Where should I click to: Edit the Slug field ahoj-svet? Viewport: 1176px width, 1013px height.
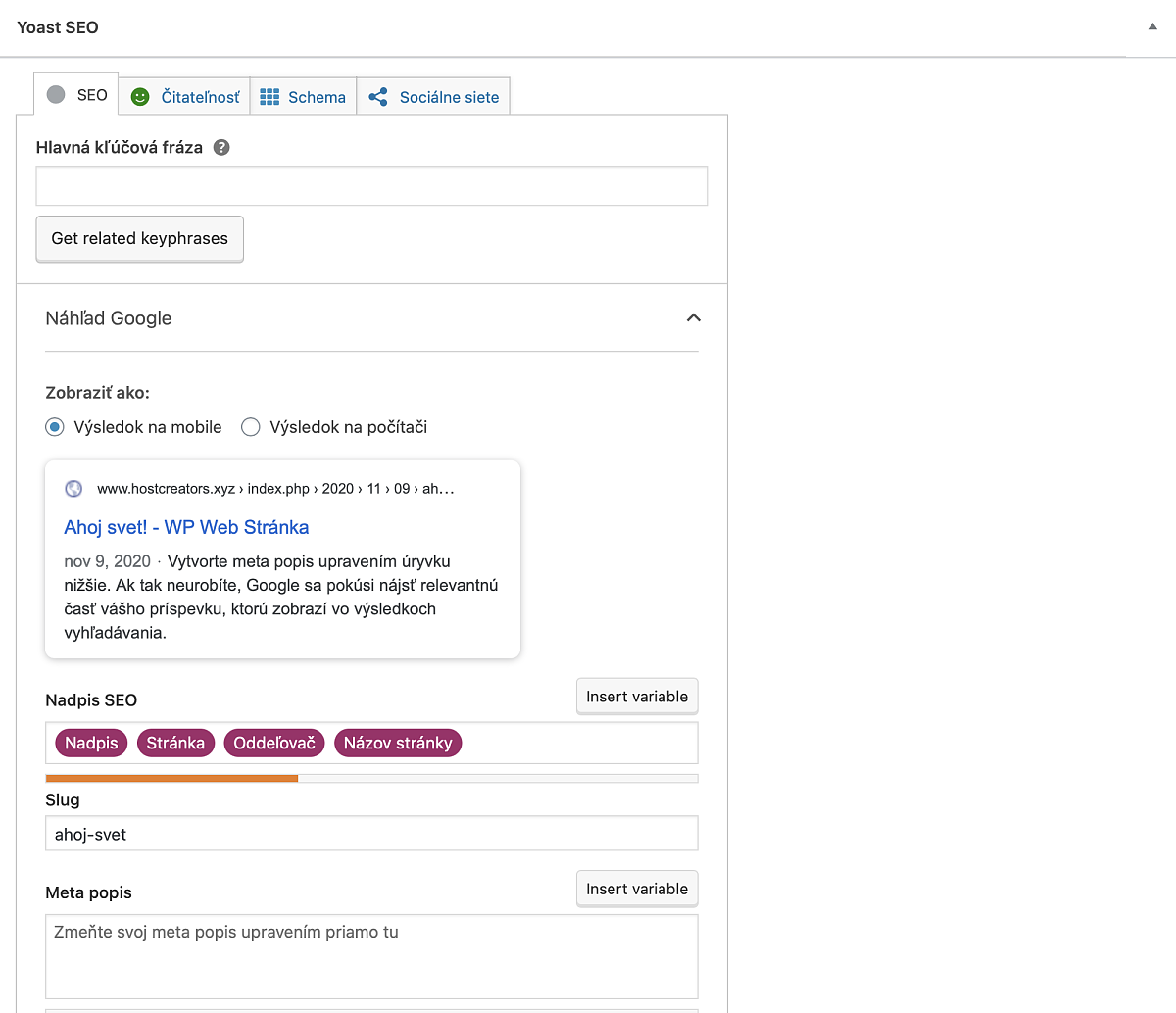click(x=371, y=834)
